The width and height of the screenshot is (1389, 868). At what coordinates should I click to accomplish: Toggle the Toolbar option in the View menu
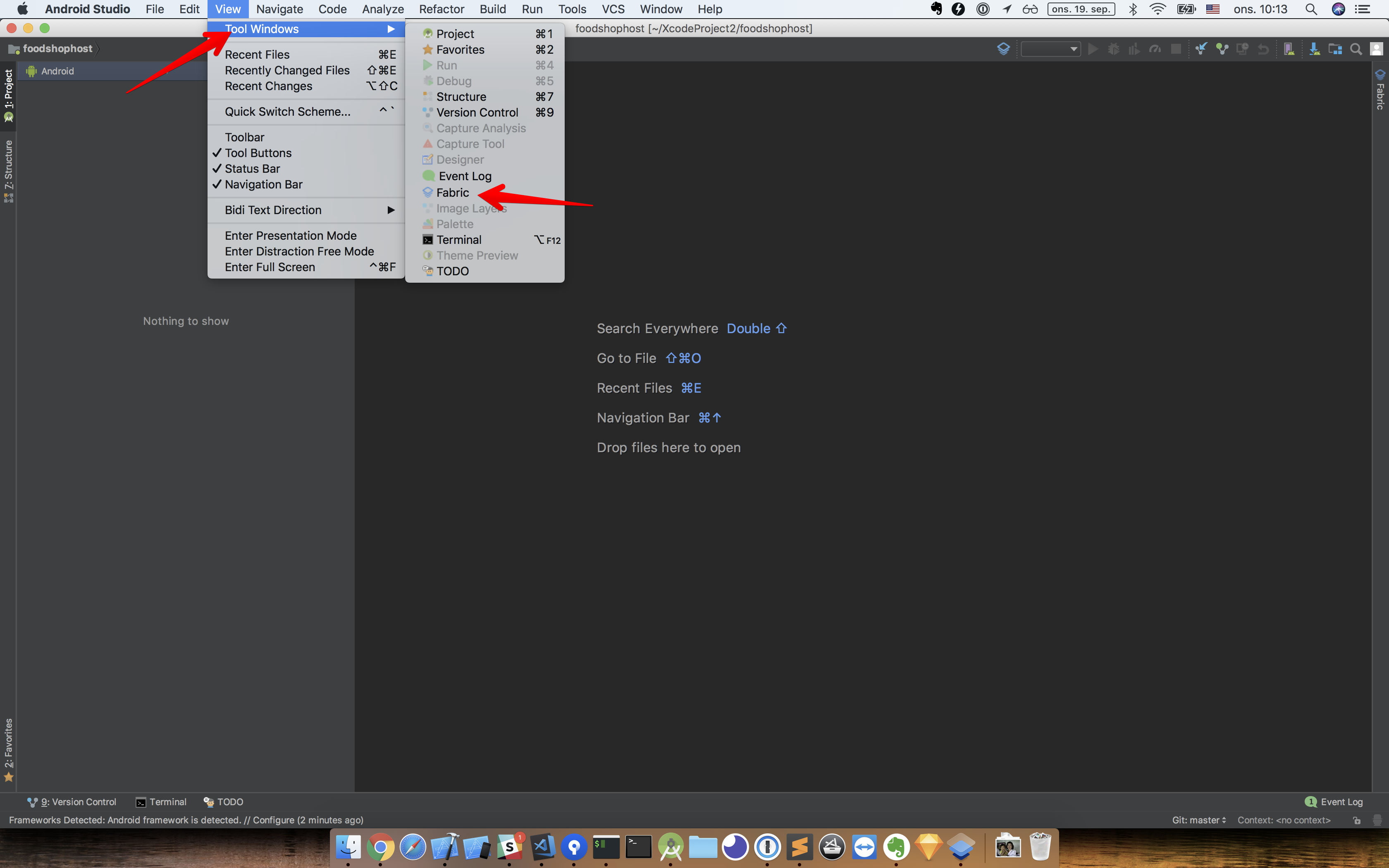click(305, 137)
